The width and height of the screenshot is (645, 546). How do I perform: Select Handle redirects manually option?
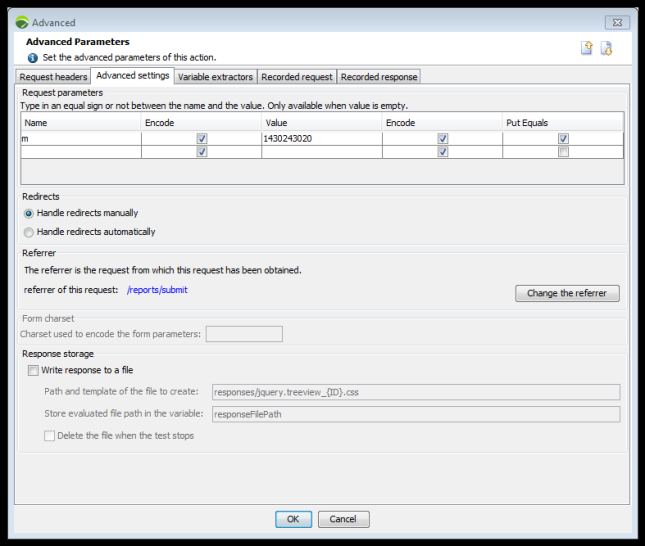pos(28,214)
